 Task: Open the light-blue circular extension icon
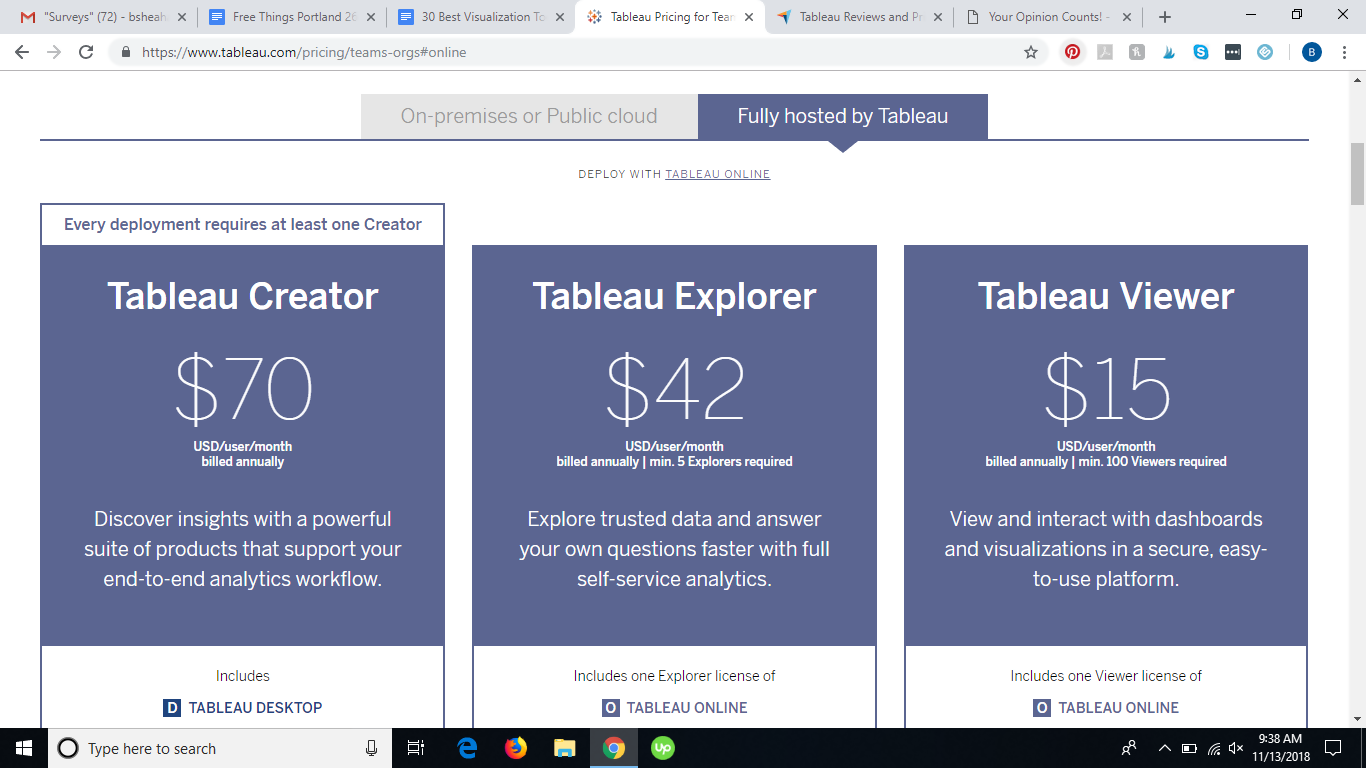tap(1265, 52)
